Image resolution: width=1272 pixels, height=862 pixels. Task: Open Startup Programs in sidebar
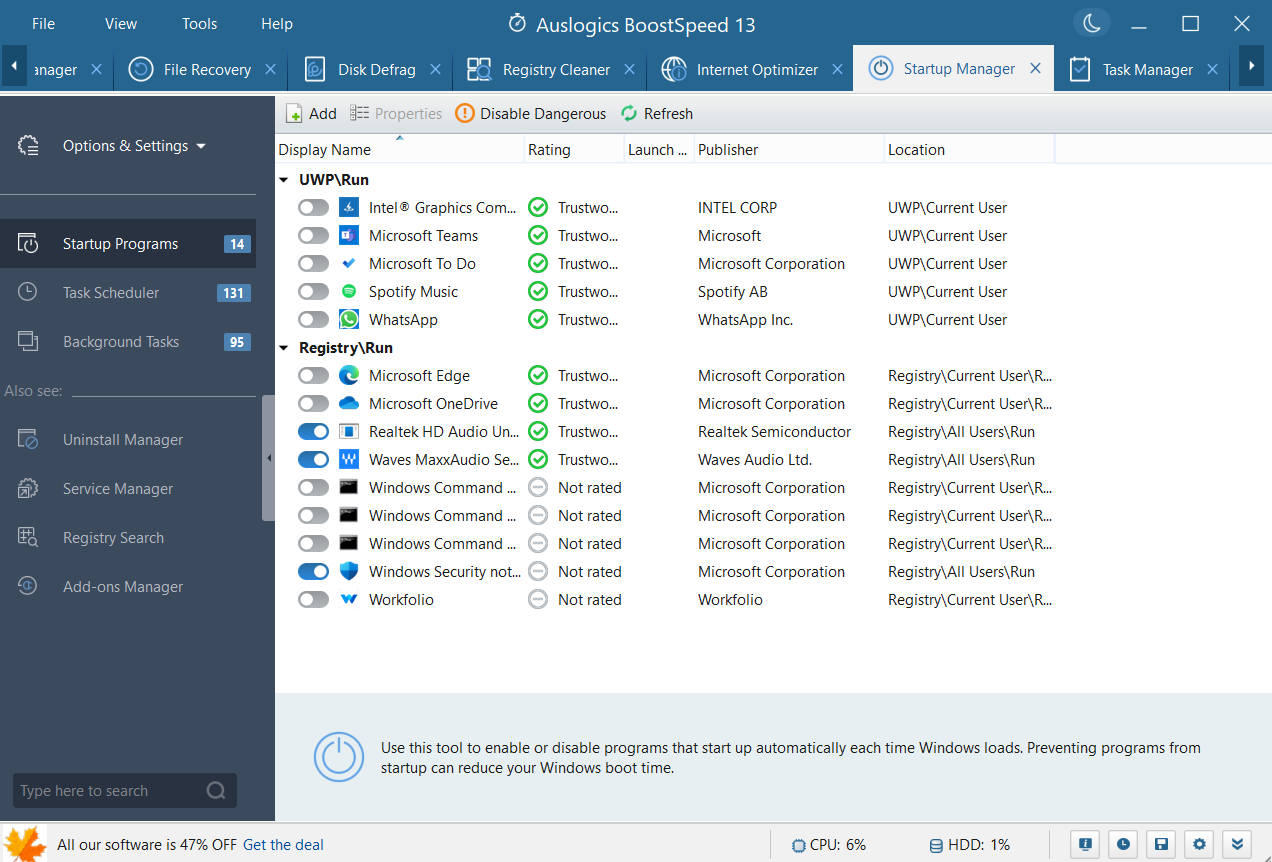(128, 244)
